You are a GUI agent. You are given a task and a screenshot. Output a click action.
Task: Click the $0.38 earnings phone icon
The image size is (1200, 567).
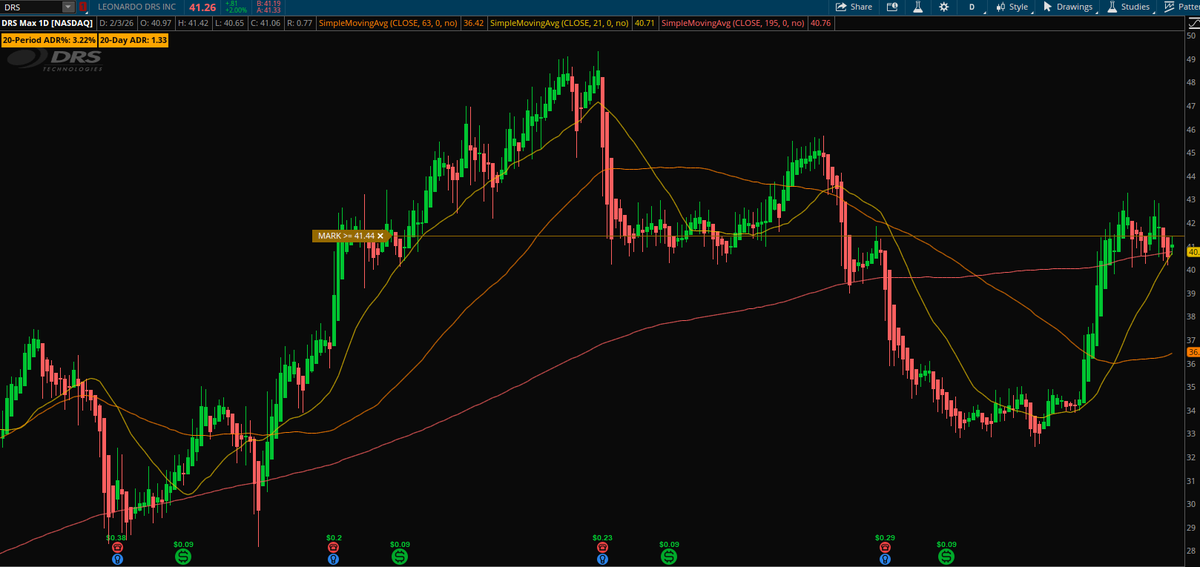coord(116,548)
